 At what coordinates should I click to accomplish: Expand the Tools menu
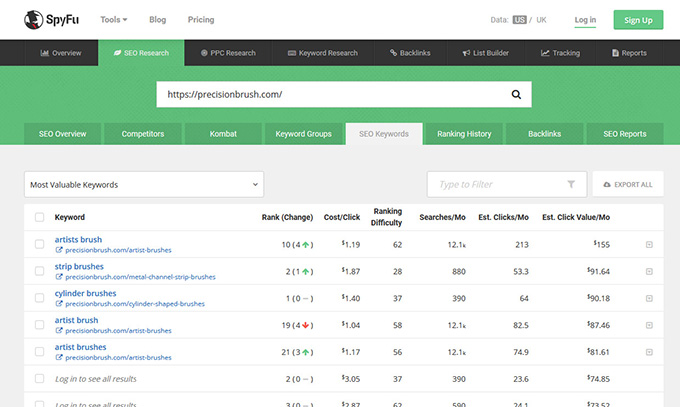[x=113, y=19]
